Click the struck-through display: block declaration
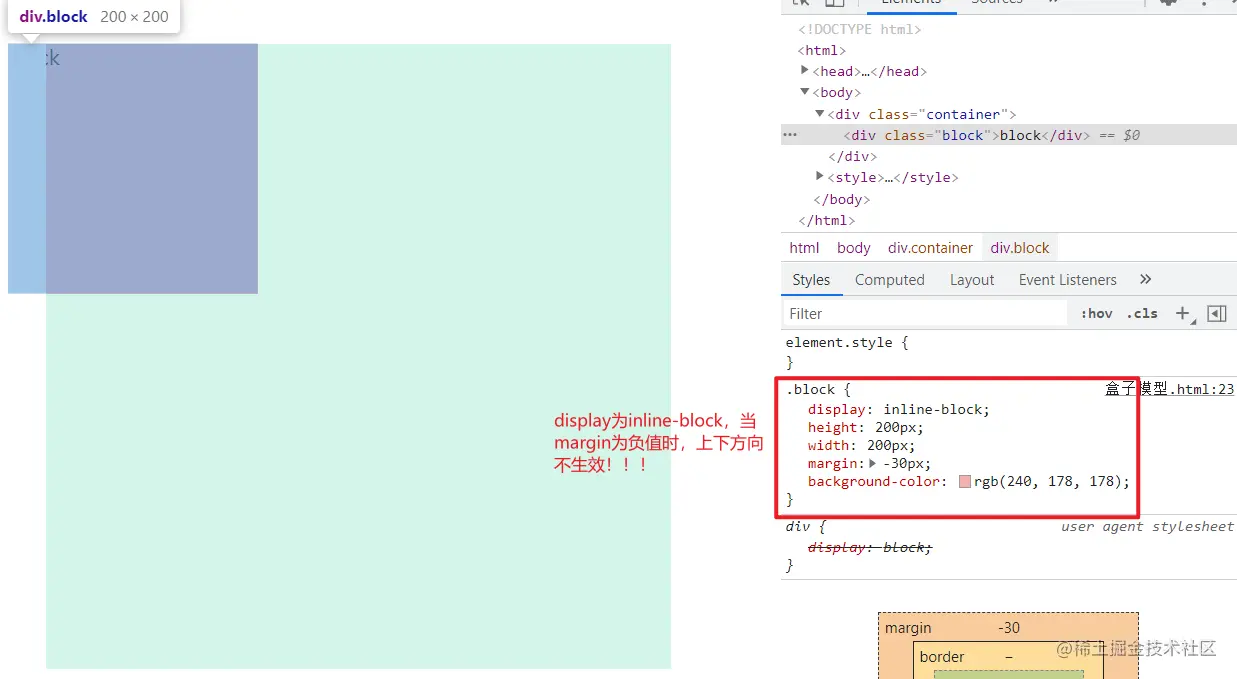 869,547
